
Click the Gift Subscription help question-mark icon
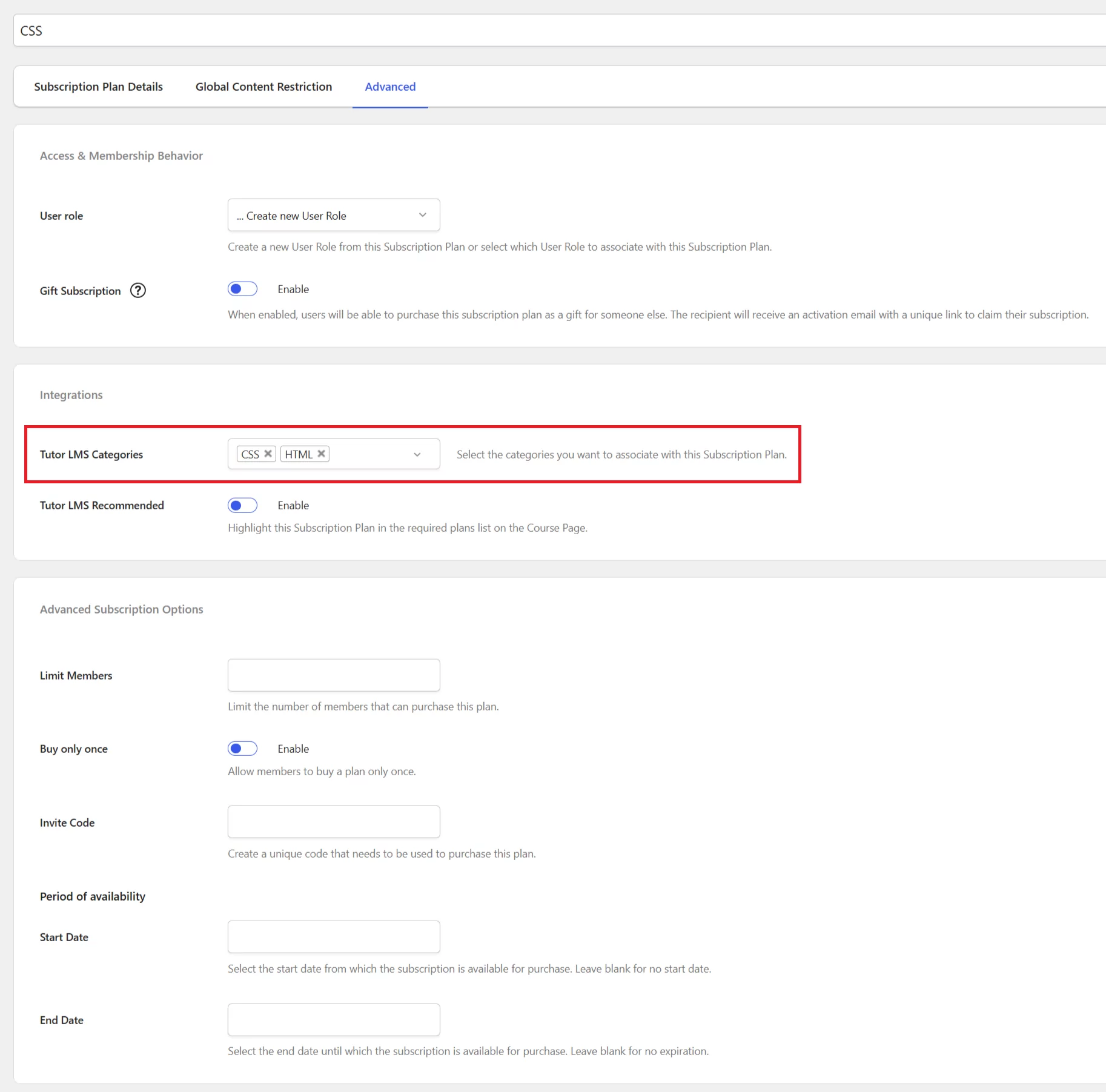(138, 291)
